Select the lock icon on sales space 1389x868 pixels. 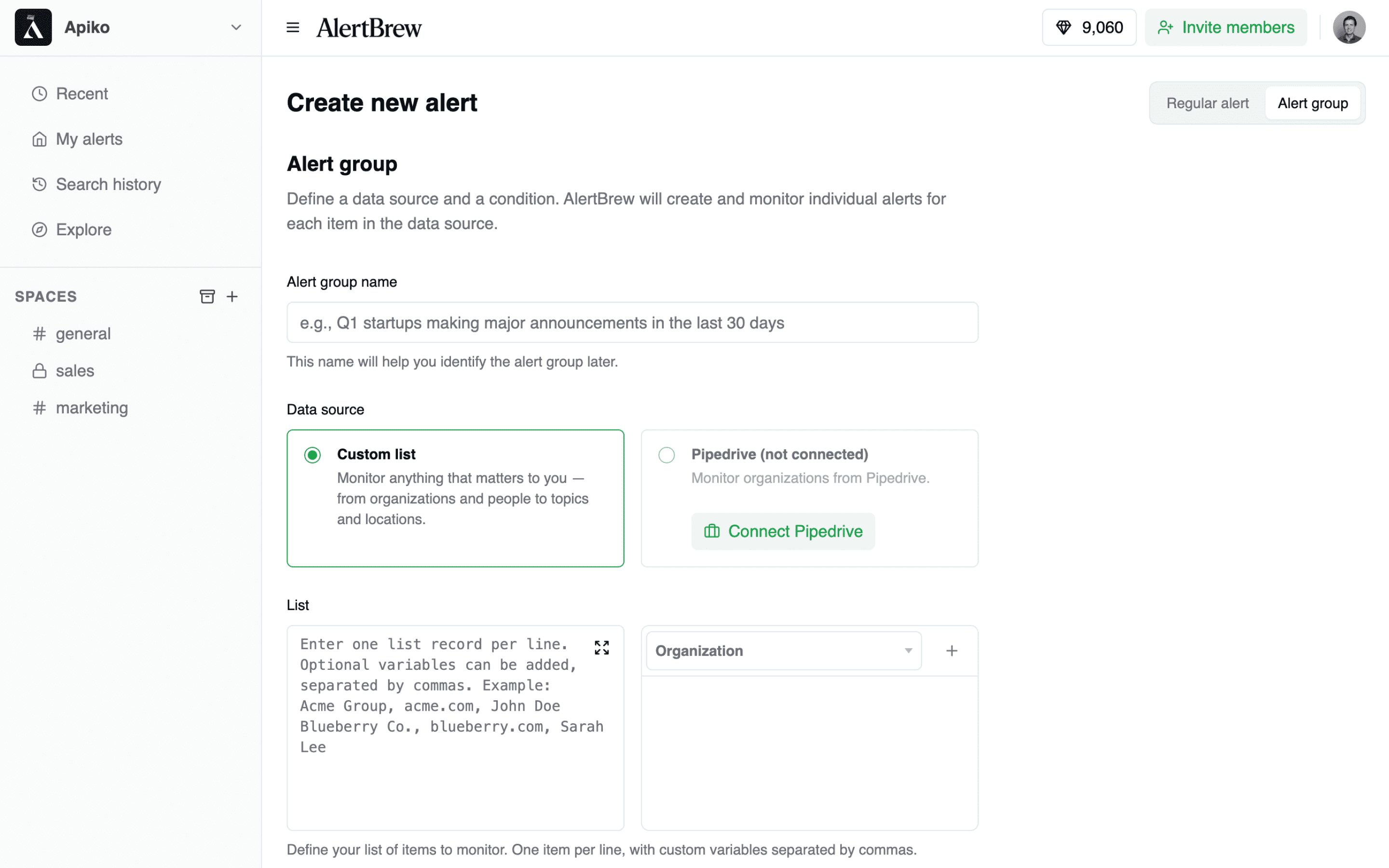39,370
